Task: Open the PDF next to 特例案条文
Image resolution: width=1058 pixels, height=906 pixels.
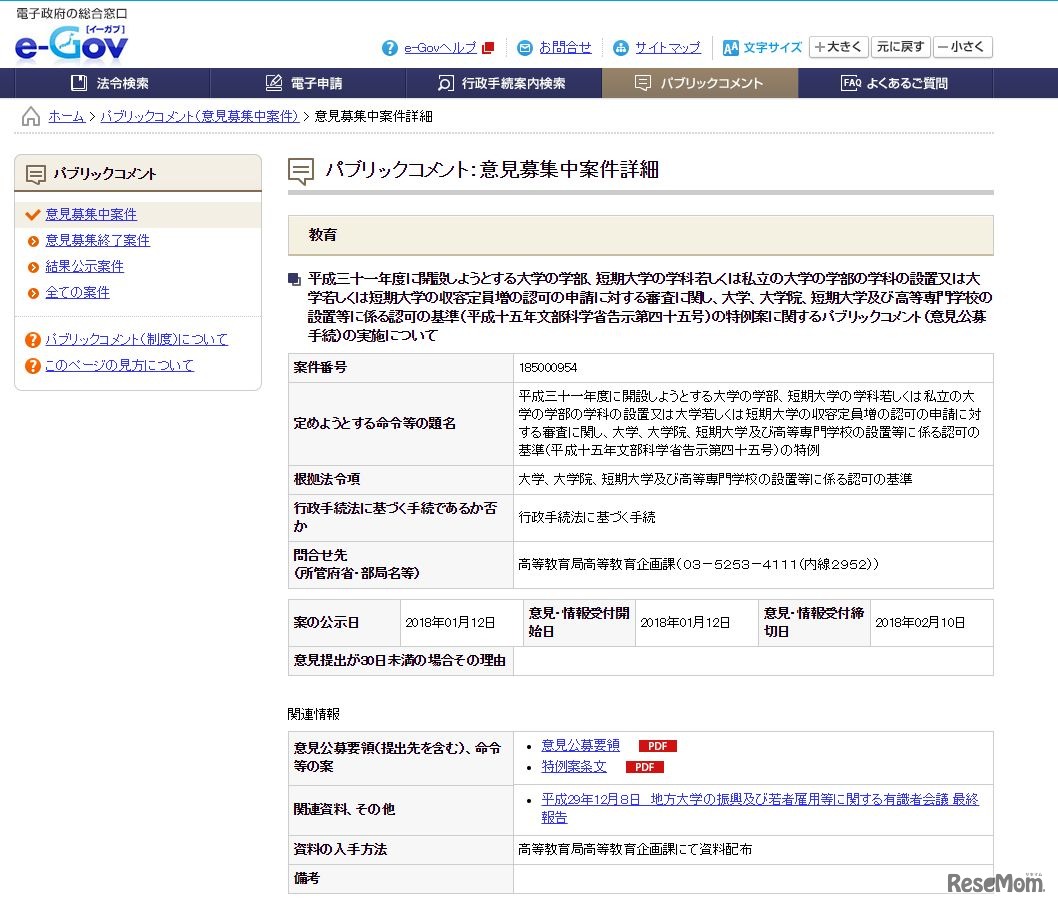Action: [645, 767]
